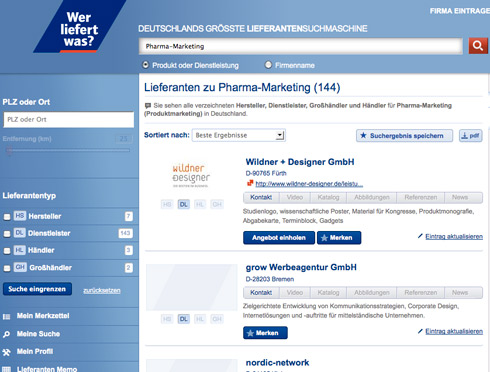The height and width of the screenshot is (372, 490).
Task: Click the HL badge under Wildner logo
Action: point(200,204)
